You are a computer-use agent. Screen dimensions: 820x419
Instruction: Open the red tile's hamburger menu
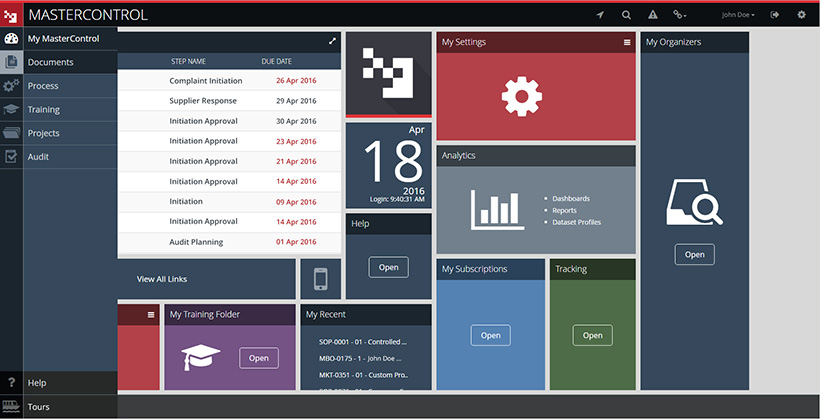pyautogui.click(x=151, y=315)
